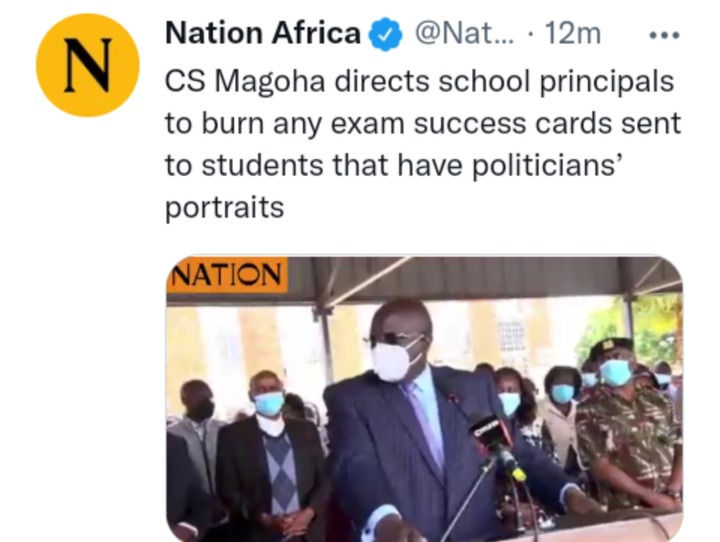
Task: Click the line "to burn any exam success cards sent"
Action: [423, 124]
